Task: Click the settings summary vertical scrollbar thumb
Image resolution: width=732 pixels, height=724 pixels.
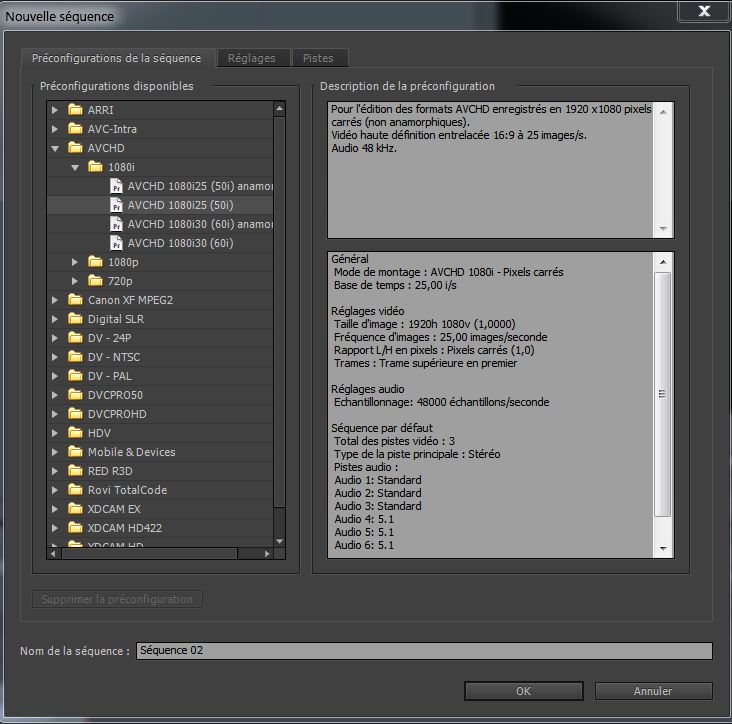Action: coord(662,394)
